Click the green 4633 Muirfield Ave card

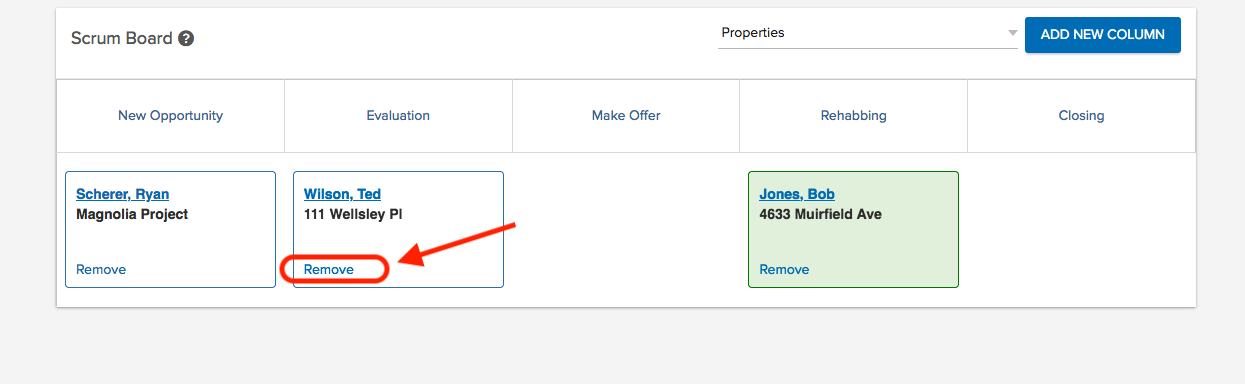pos(853,230)
